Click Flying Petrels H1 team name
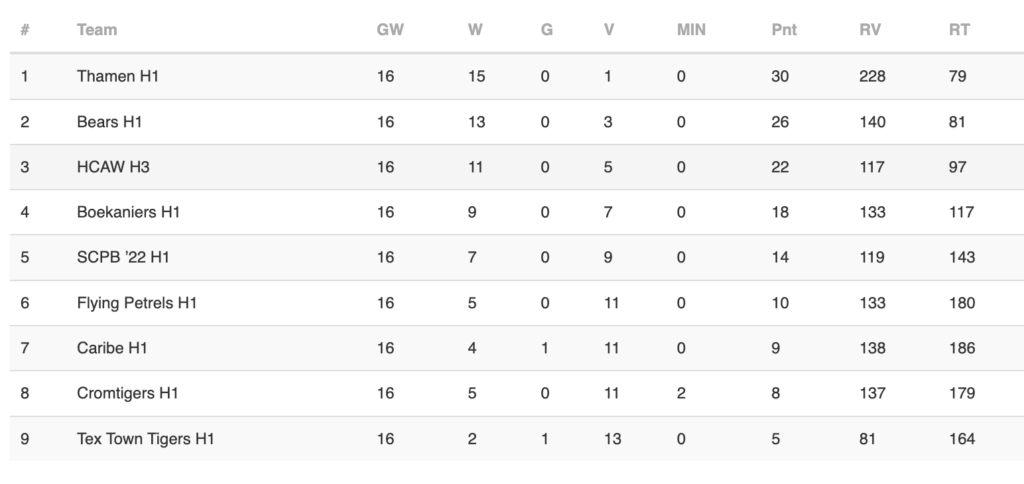Image resolution: width=1024 pixels, height=484 pixels. [136, 303]
